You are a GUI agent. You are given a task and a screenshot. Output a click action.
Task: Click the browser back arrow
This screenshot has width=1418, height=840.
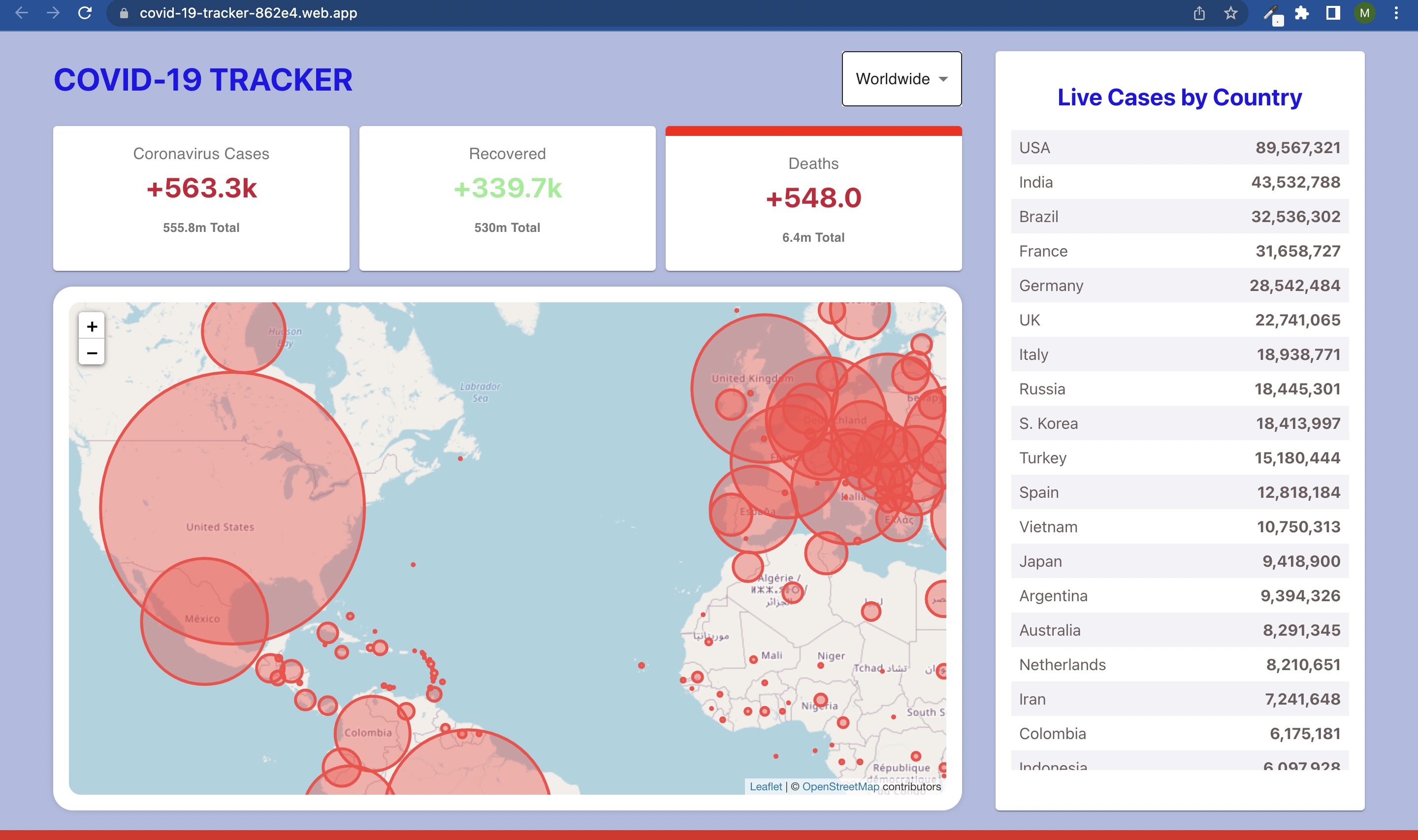21,13
